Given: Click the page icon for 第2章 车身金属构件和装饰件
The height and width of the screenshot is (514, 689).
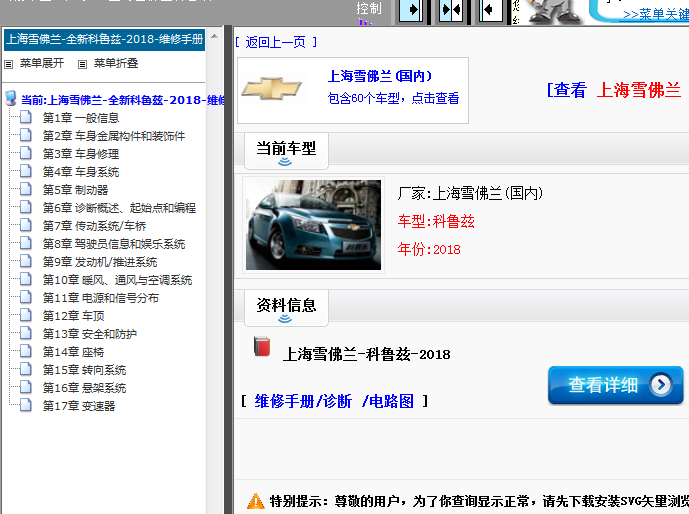Looking at the screenshot, I should tap(26, 135).
